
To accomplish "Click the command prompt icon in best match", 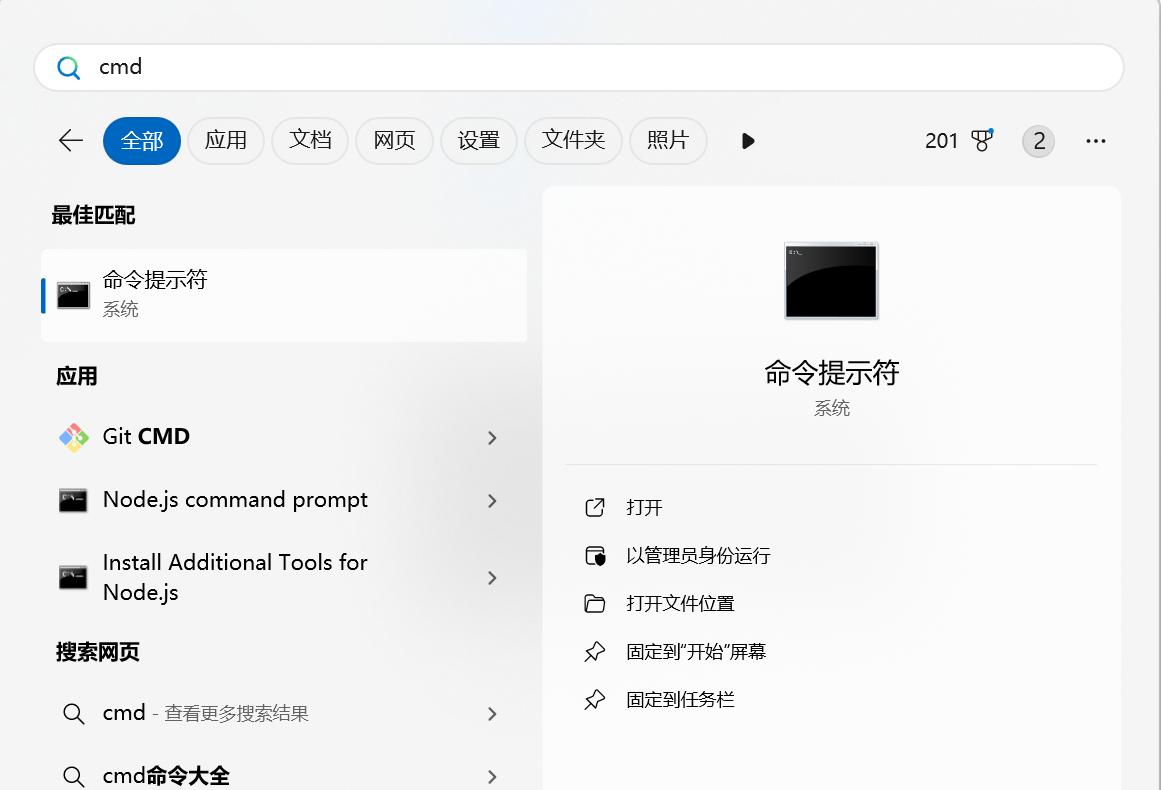I will tap(73, 295).
